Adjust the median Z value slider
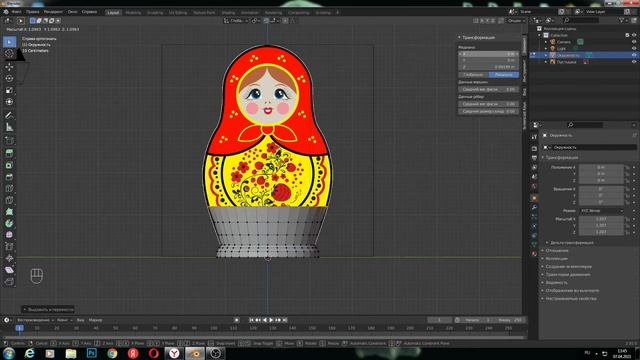Image resolution: width=640 pixels, height=360 pixels. [489, 67]
